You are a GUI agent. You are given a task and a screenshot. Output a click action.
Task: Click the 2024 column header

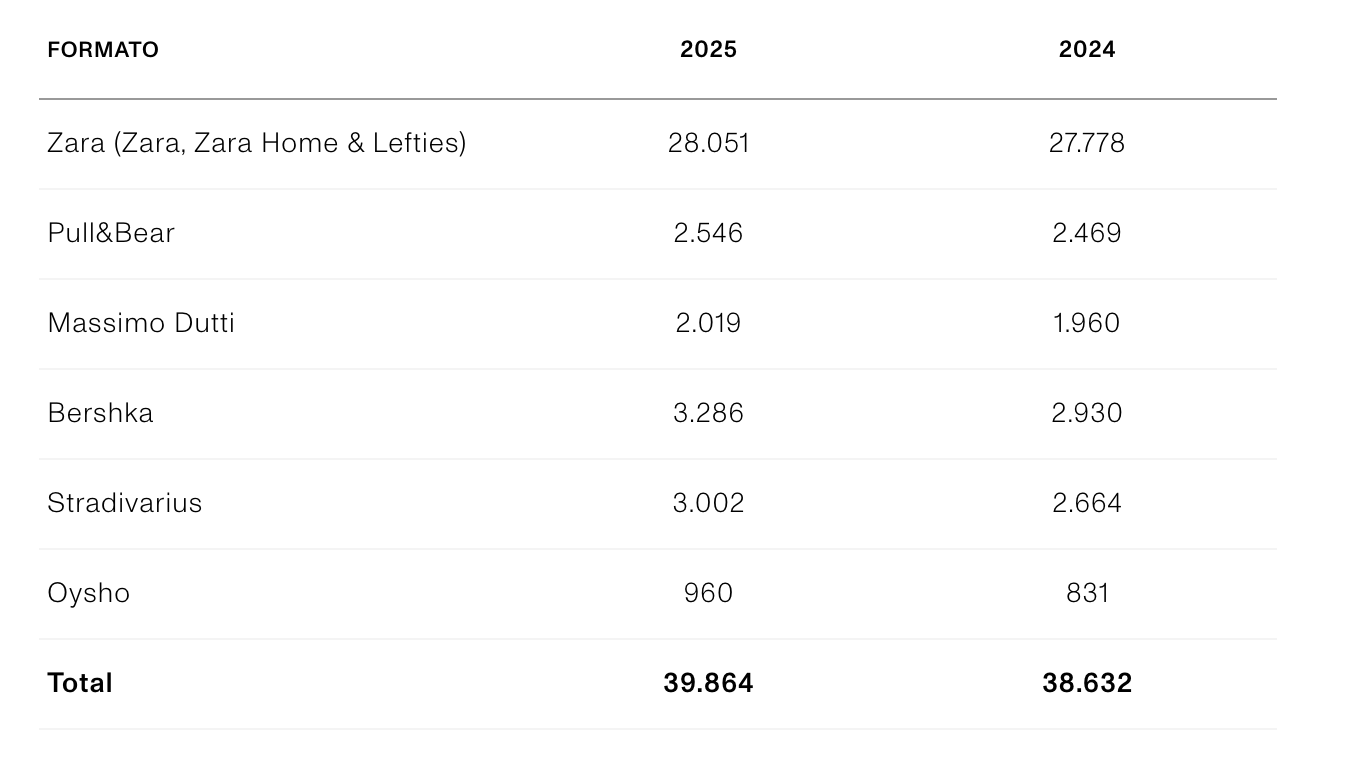pyautogui.click(x=1087, y=50)
